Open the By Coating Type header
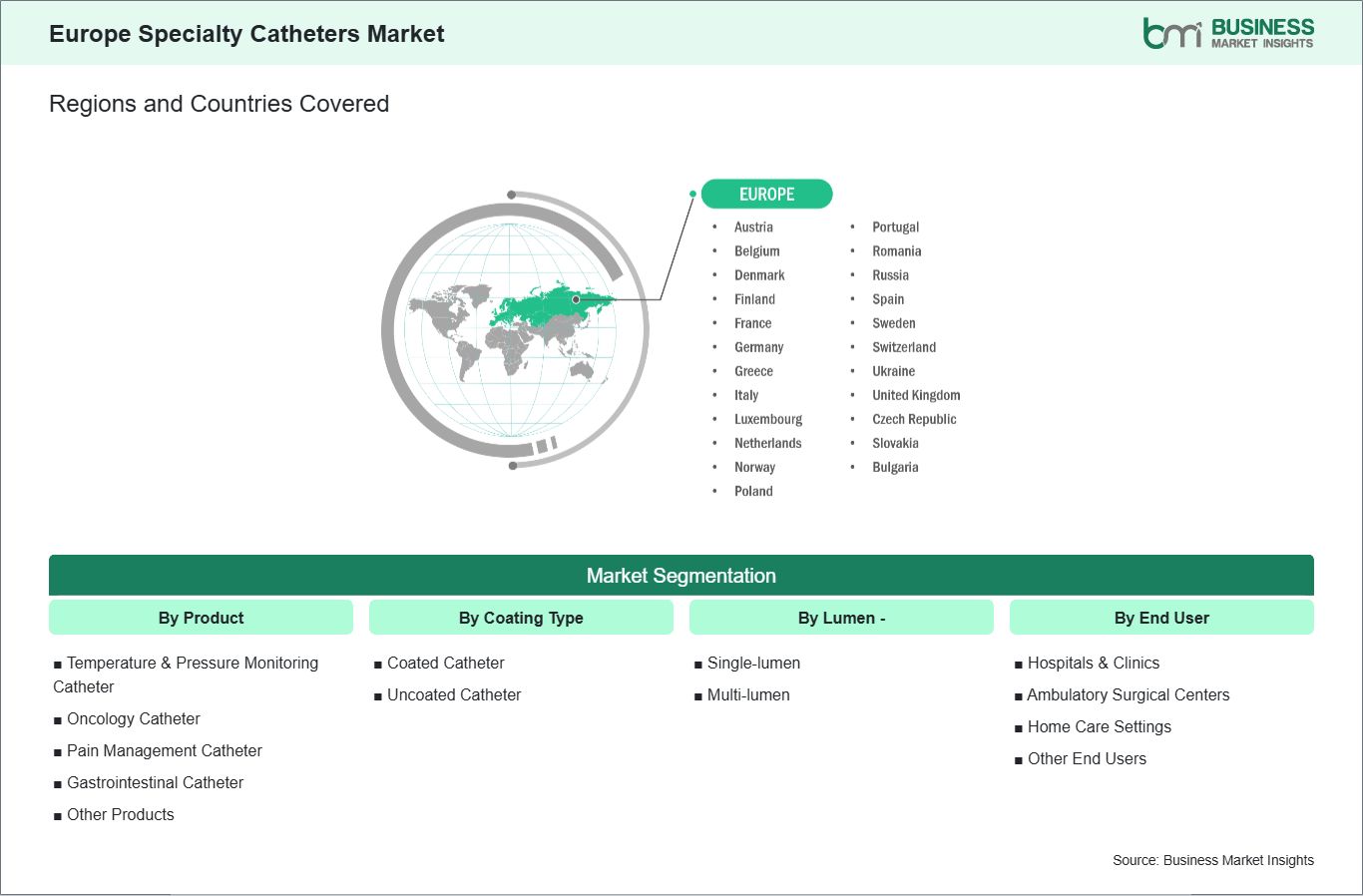Screen dimensions: 1363x896 pos(521,618)
